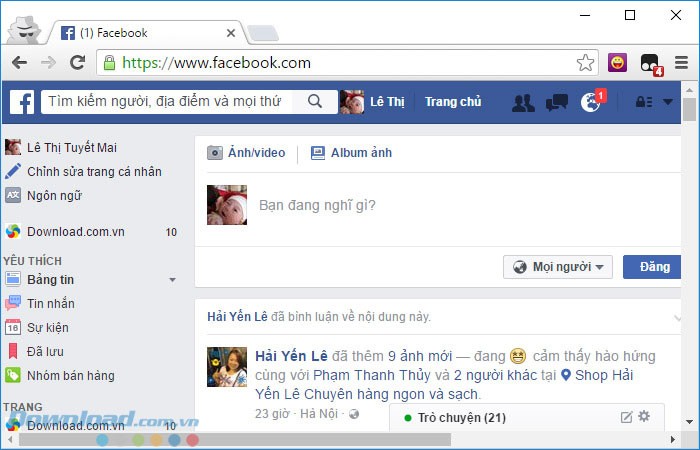The height and width of the screenshot is (450, 700).
Task: Open the Chrome hamburger menu
Action: [681, 62]
